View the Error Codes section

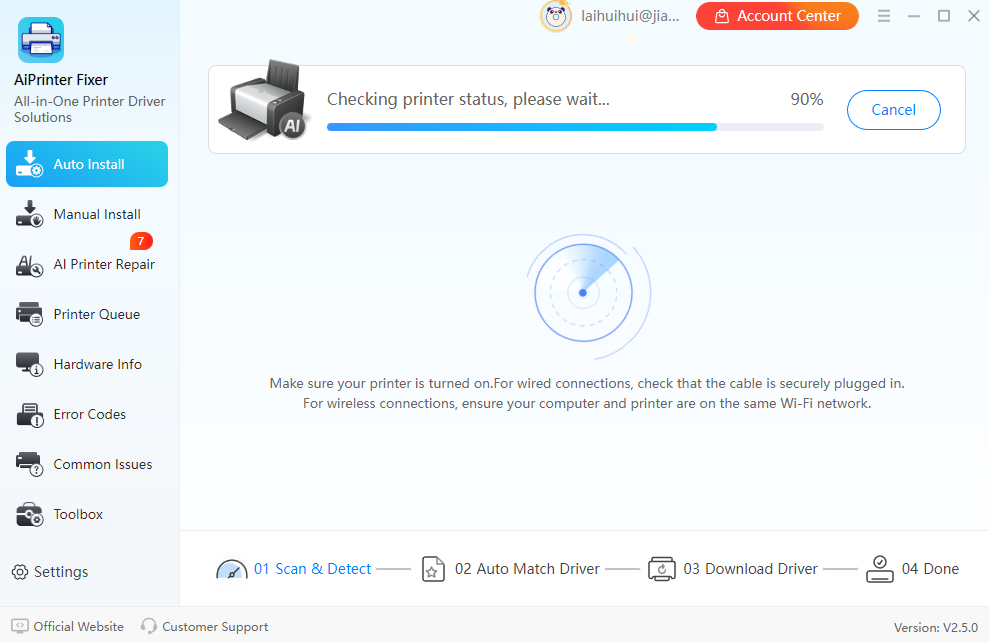[87, 414]
